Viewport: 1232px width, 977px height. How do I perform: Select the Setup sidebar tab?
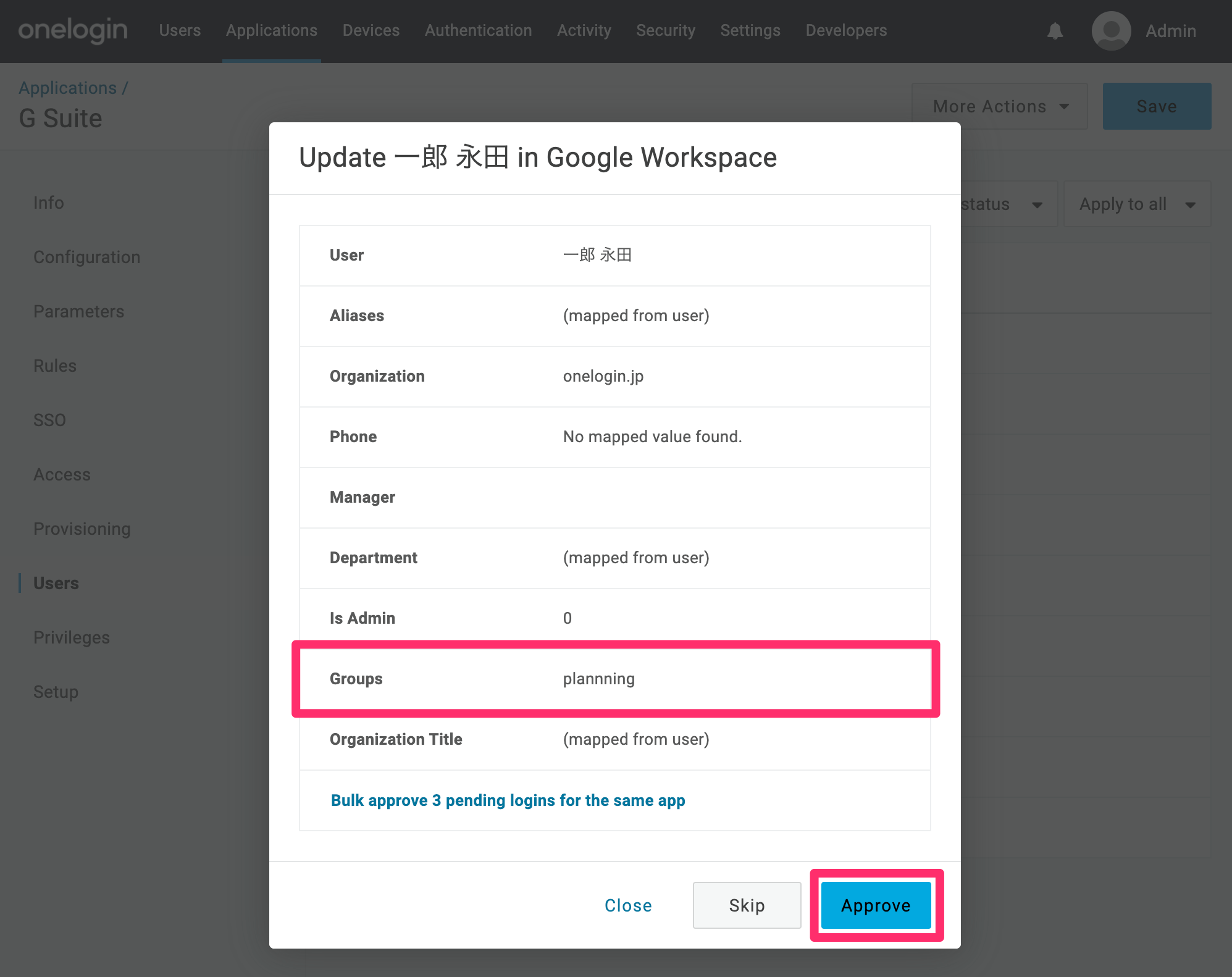coord(56,692)
